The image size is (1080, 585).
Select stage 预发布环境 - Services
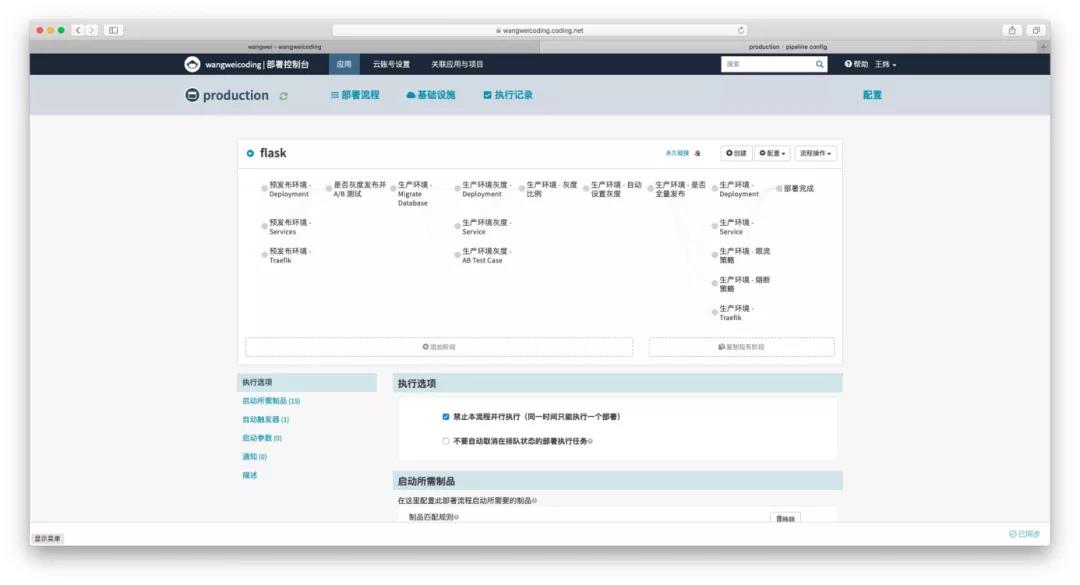point(287,227)
